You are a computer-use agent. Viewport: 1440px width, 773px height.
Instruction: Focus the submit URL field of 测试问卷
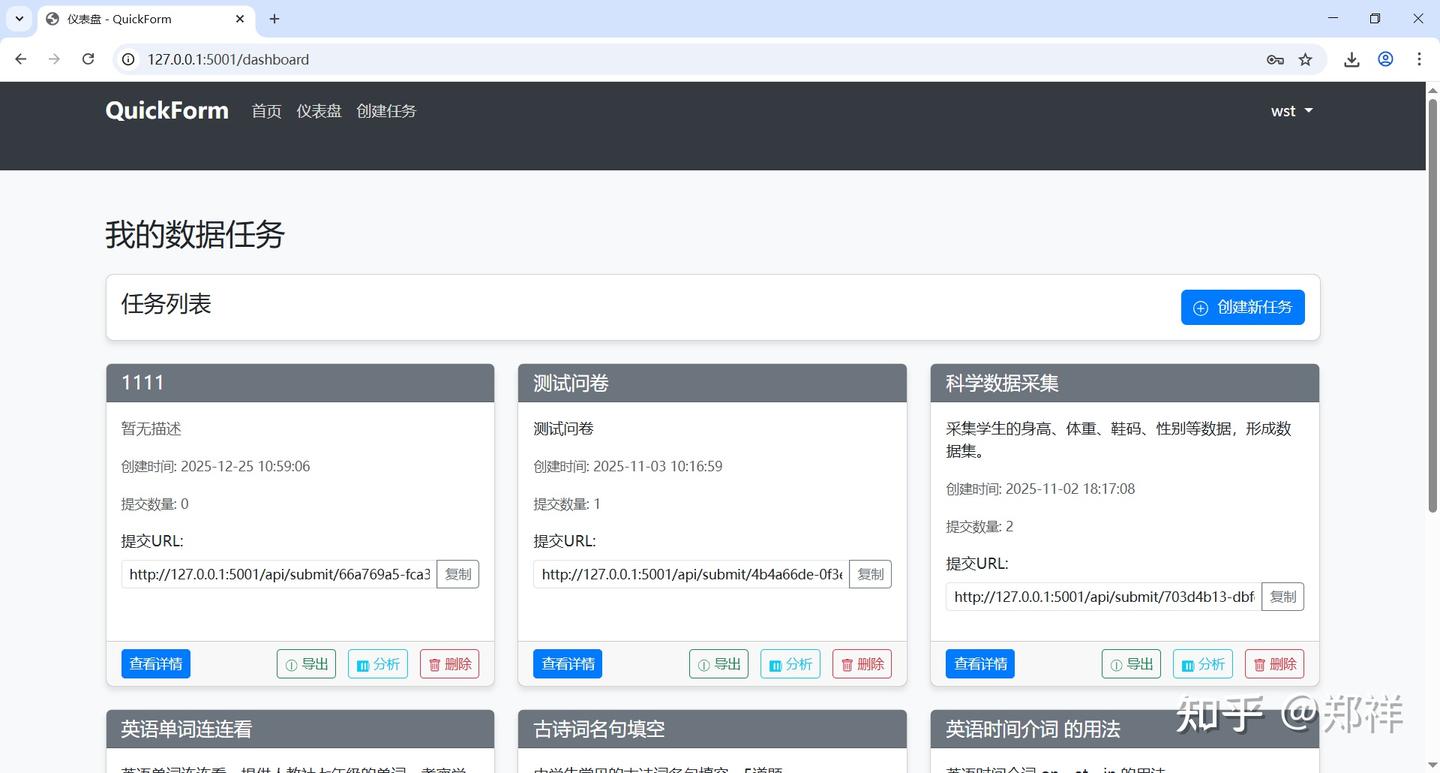coord(691,574)
